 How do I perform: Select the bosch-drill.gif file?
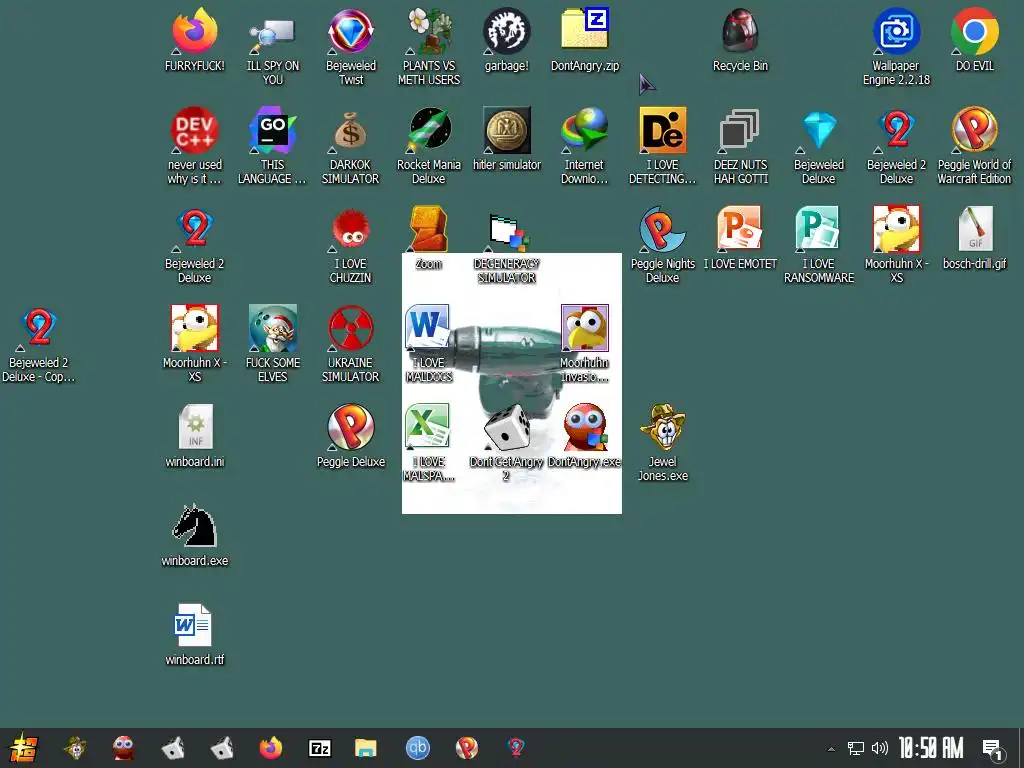point(974,238)
